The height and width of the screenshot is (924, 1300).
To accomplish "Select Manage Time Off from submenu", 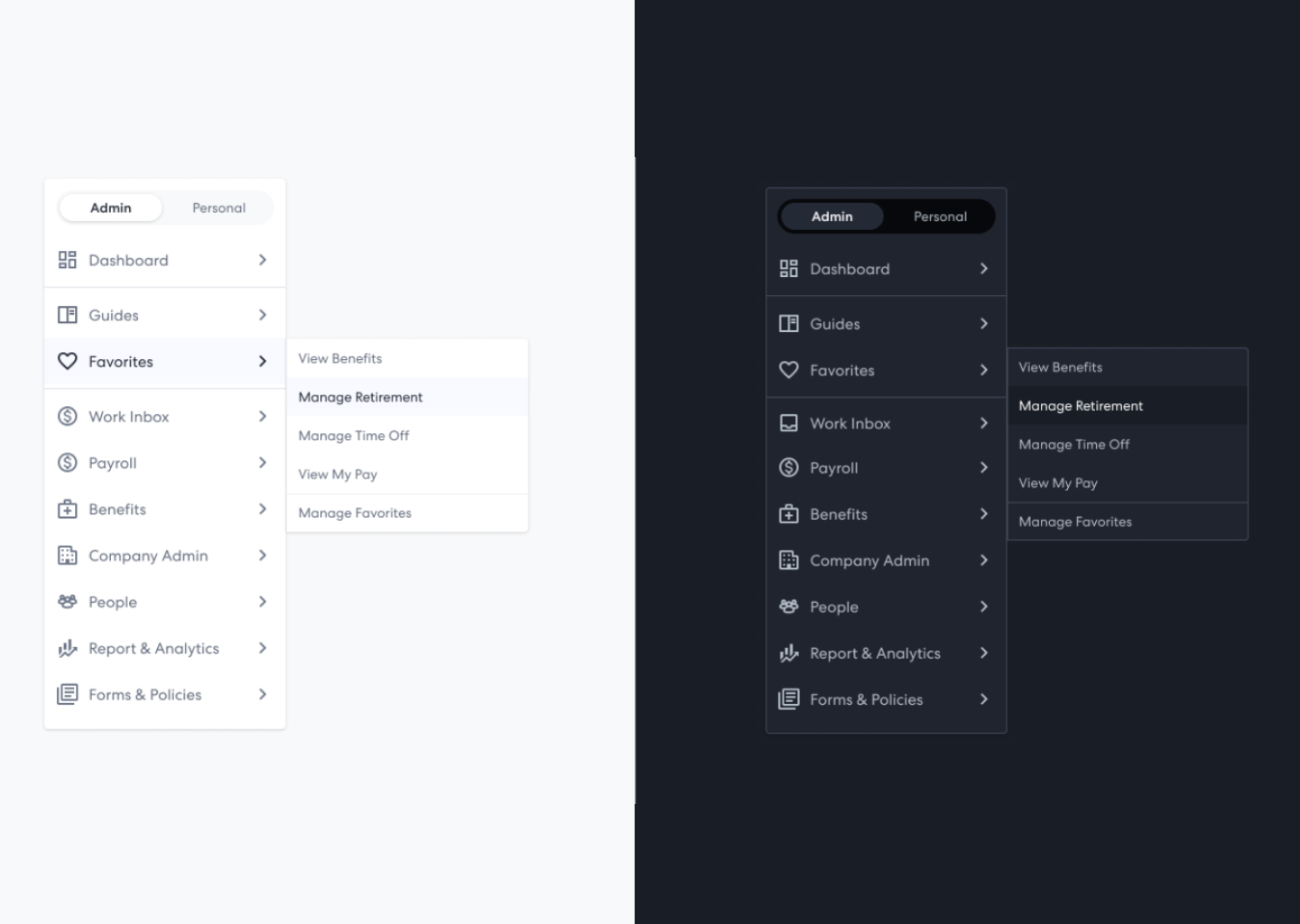I will [352, 435].
